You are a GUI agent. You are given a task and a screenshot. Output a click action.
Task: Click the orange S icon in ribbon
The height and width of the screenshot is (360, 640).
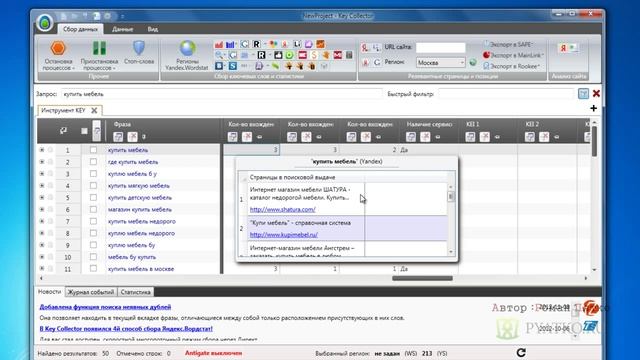tap(314, 55)
